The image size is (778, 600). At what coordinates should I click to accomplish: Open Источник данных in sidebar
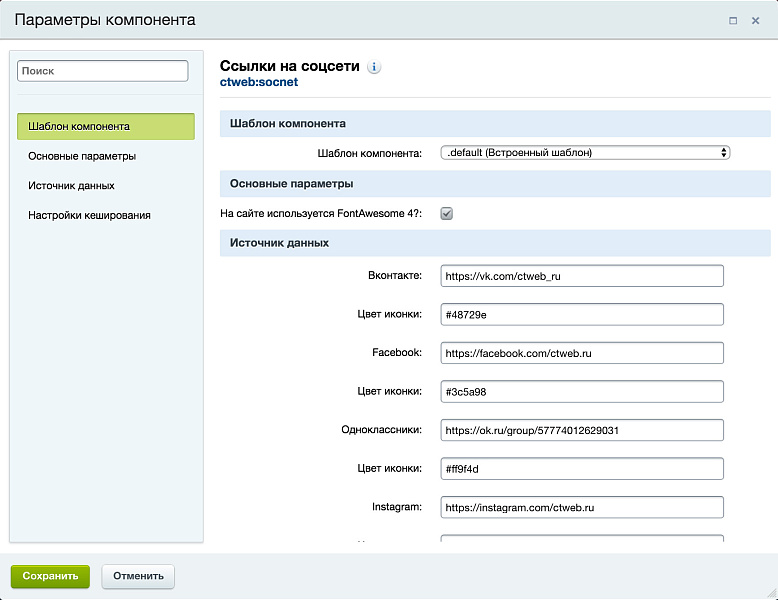71,185
